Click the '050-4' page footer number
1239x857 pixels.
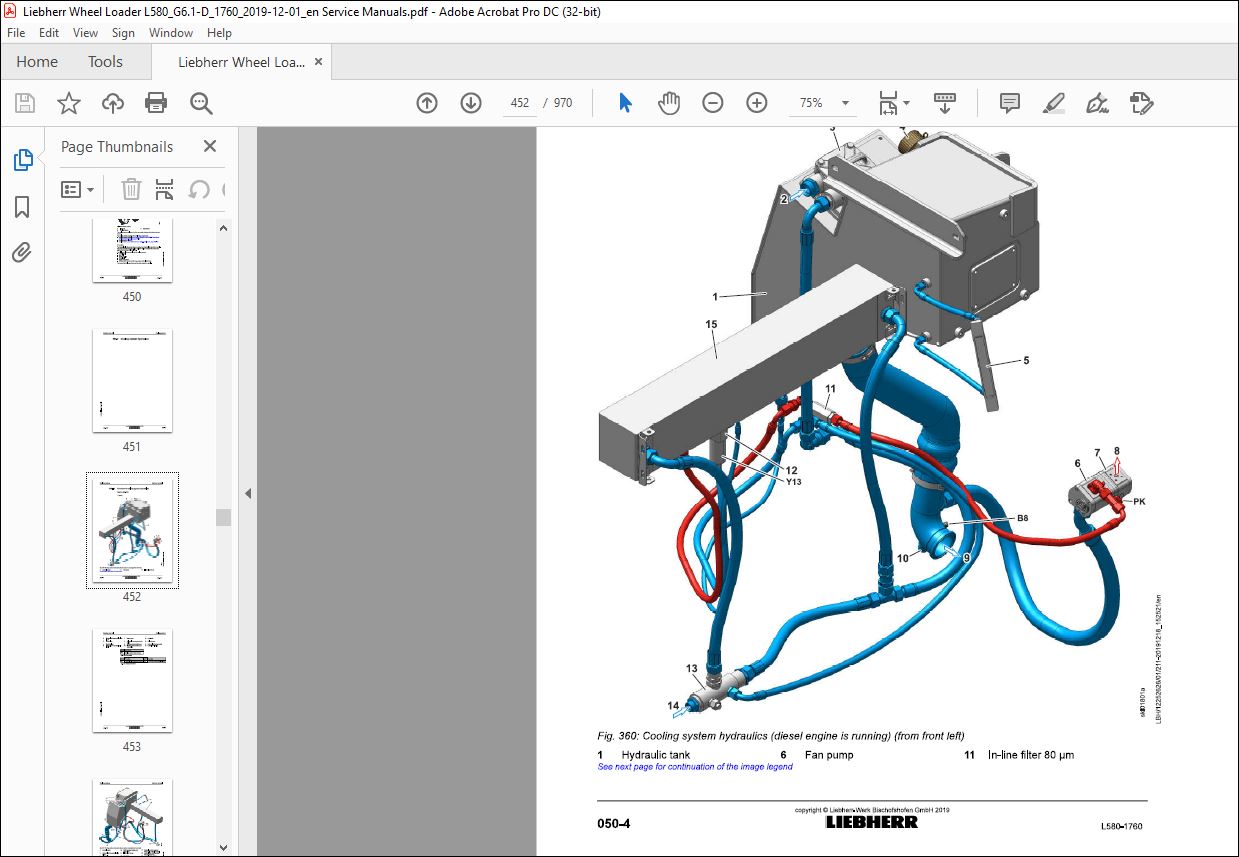614,824
